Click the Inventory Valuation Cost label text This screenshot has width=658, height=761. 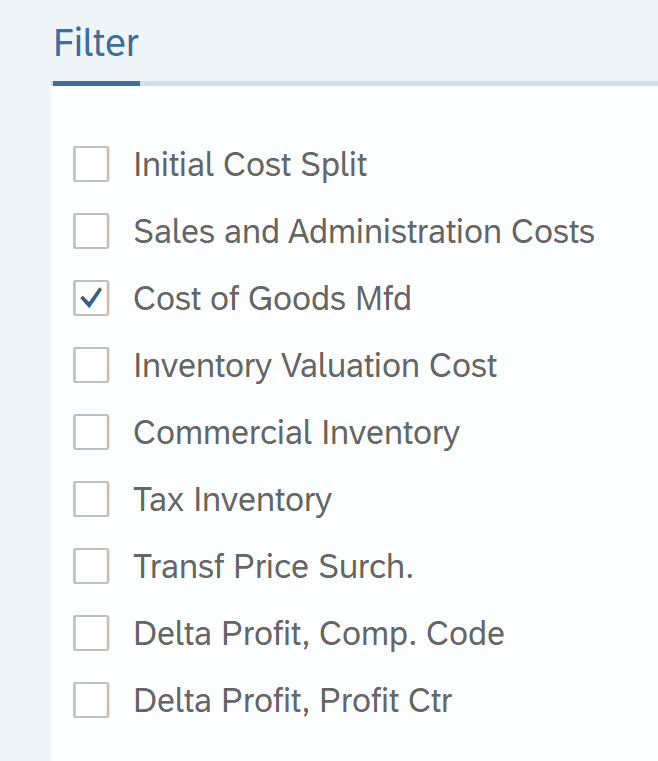pos(315,365)
